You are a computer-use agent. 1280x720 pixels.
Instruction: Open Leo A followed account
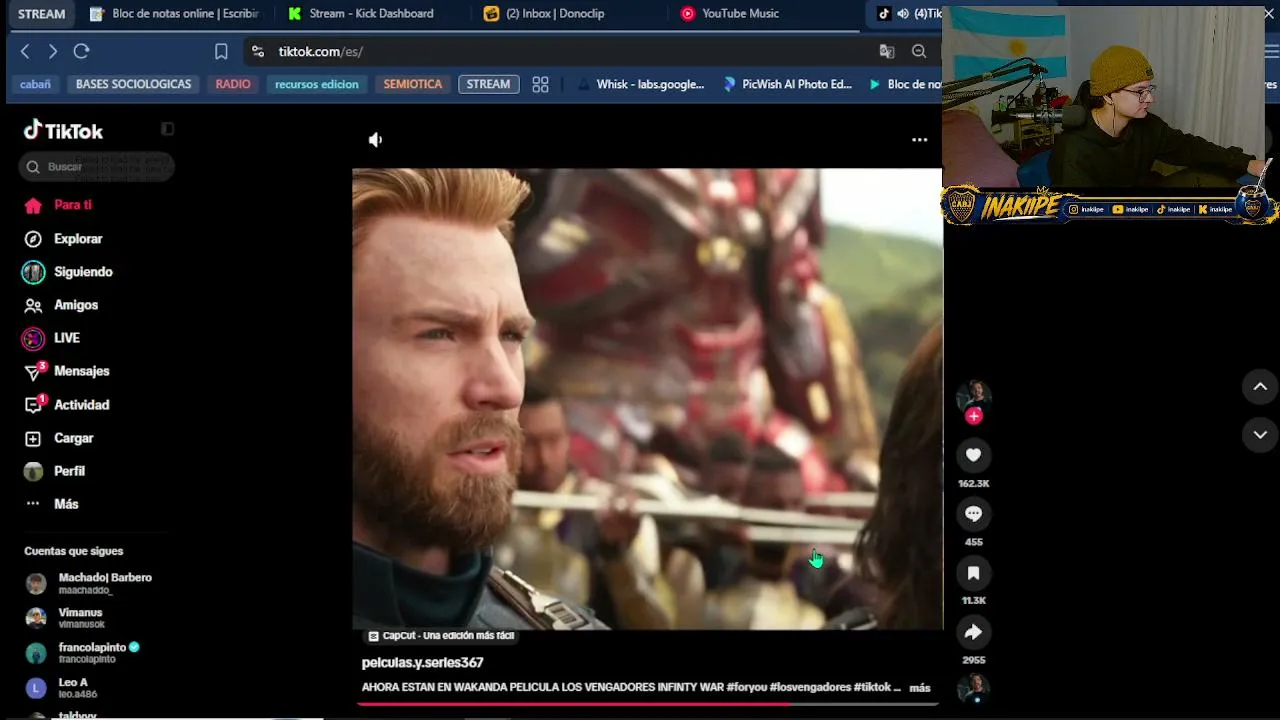[61, 688]
